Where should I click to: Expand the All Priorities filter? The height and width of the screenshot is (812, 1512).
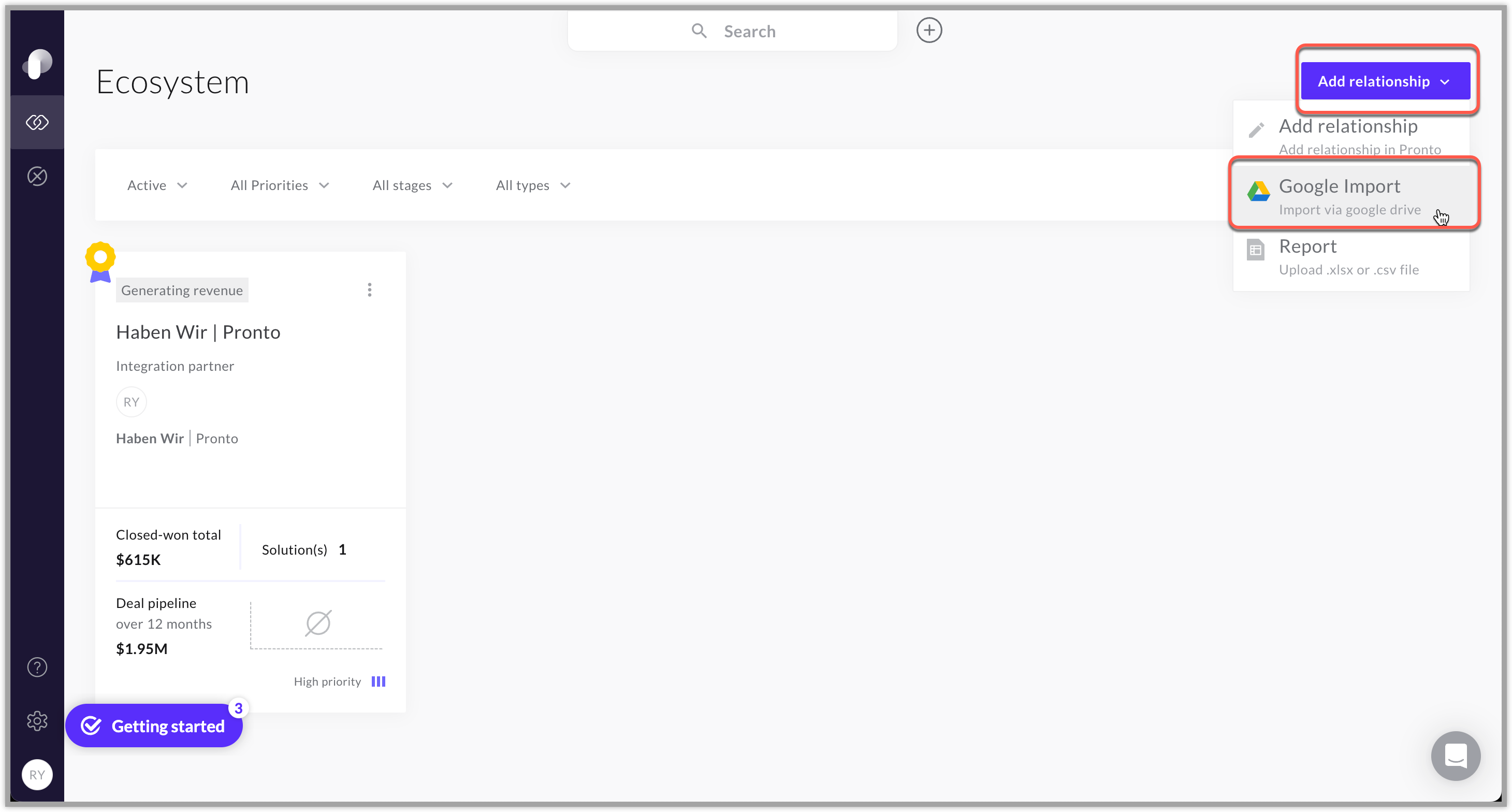coord(280,185)
